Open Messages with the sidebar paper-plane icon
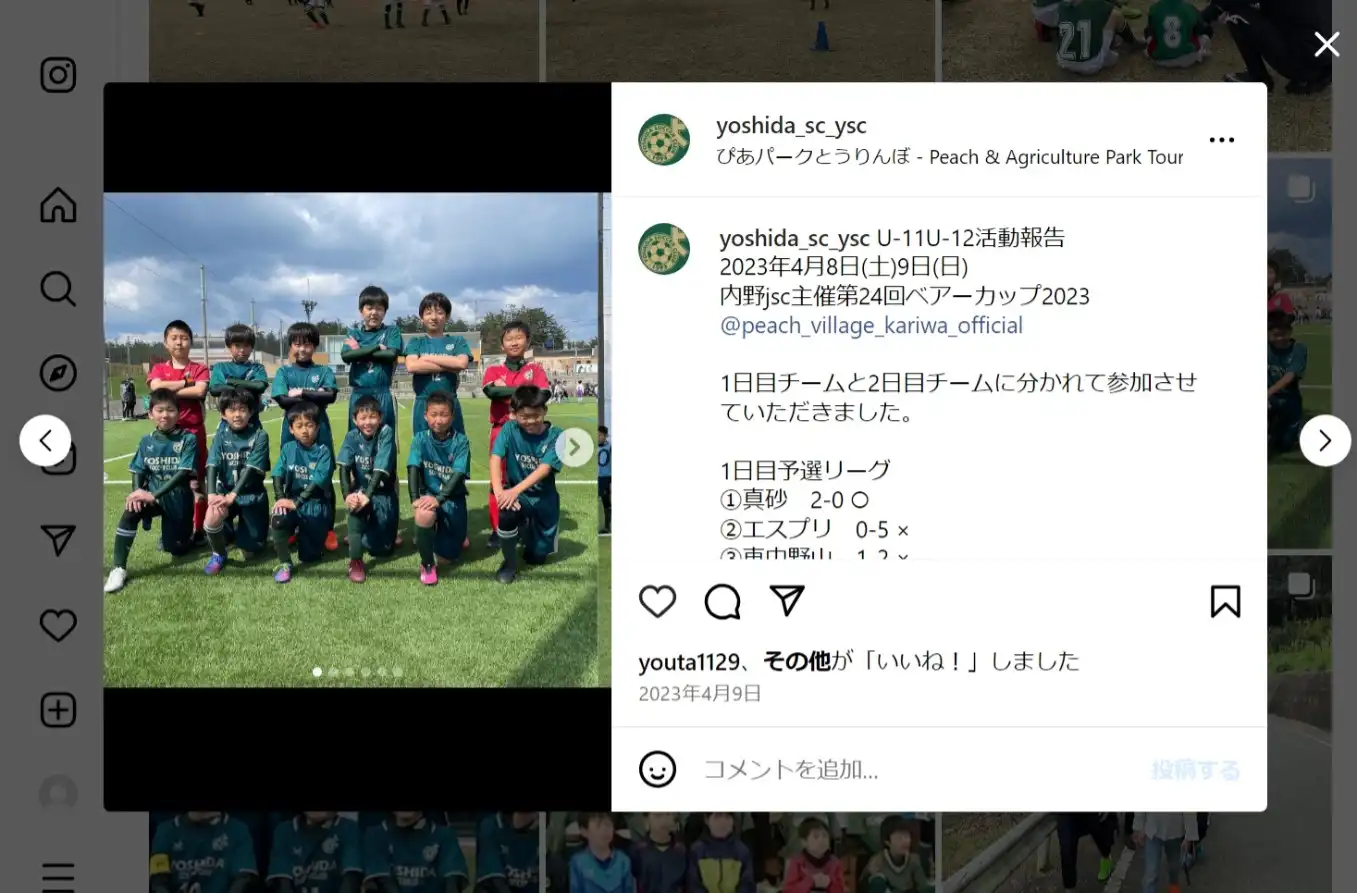This screenshot has height=893, width=1357. [58, 541]
